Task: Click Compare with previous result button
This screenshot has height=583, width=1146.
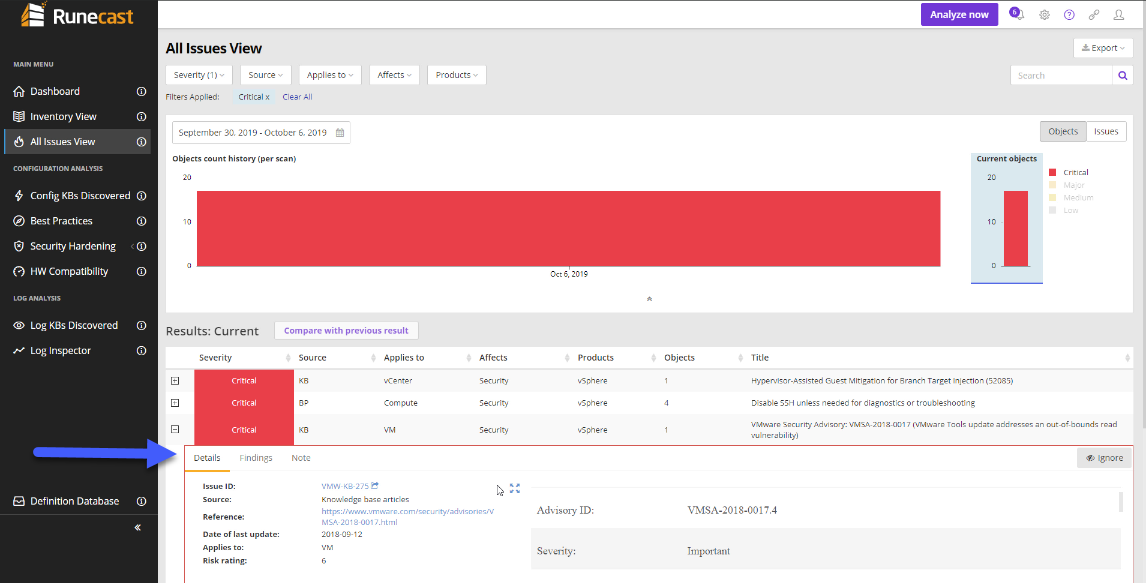Action: pyautogui.click(x=346, y=330)
